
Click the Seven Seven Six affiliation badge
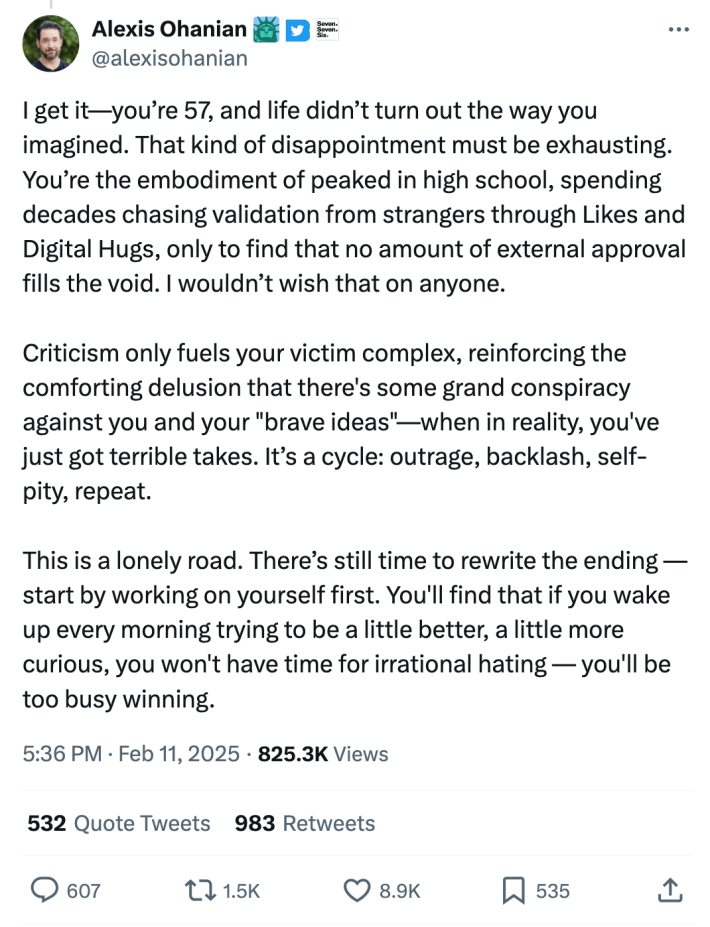(x=326, y=28)
